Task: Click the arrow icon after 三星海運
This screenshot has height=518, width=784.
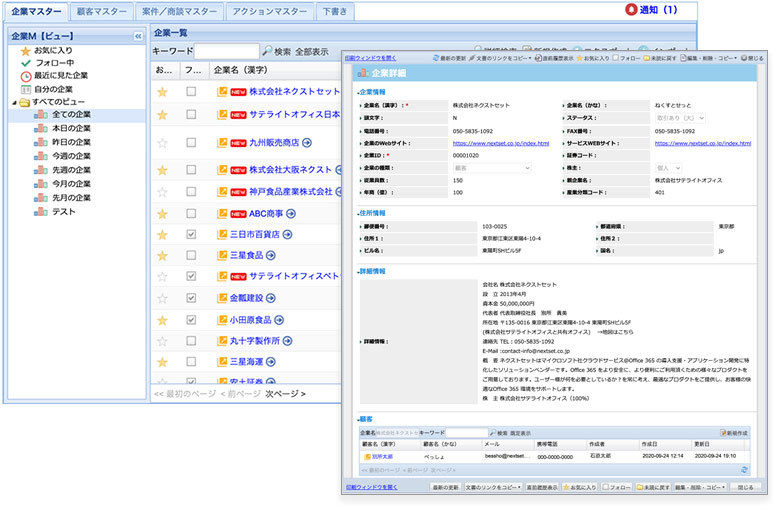Action: (x=270, y=362)
